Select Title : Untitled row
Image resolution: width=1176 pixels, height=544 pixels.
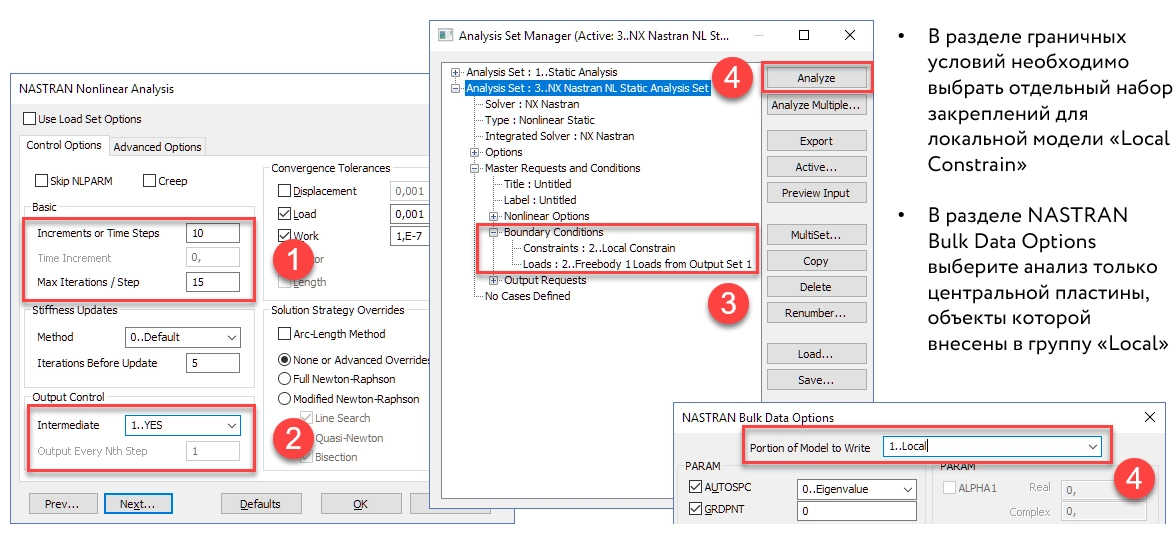click(537, 184)
